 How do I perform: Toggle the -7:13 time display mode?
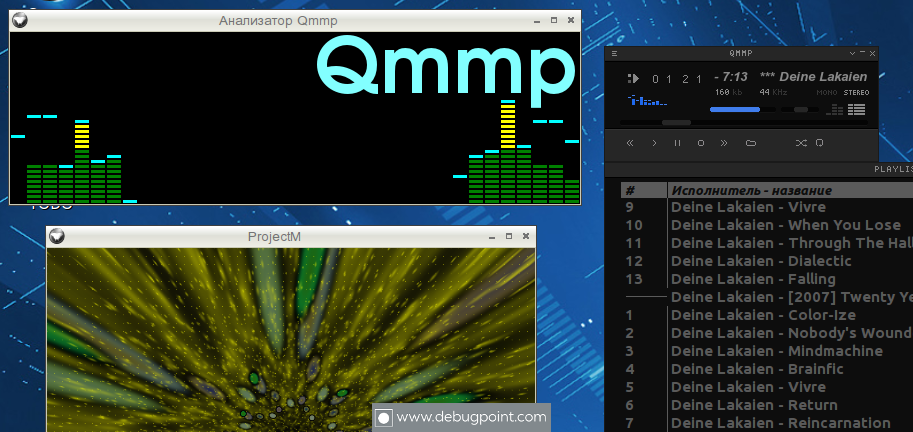coord(731,77)
